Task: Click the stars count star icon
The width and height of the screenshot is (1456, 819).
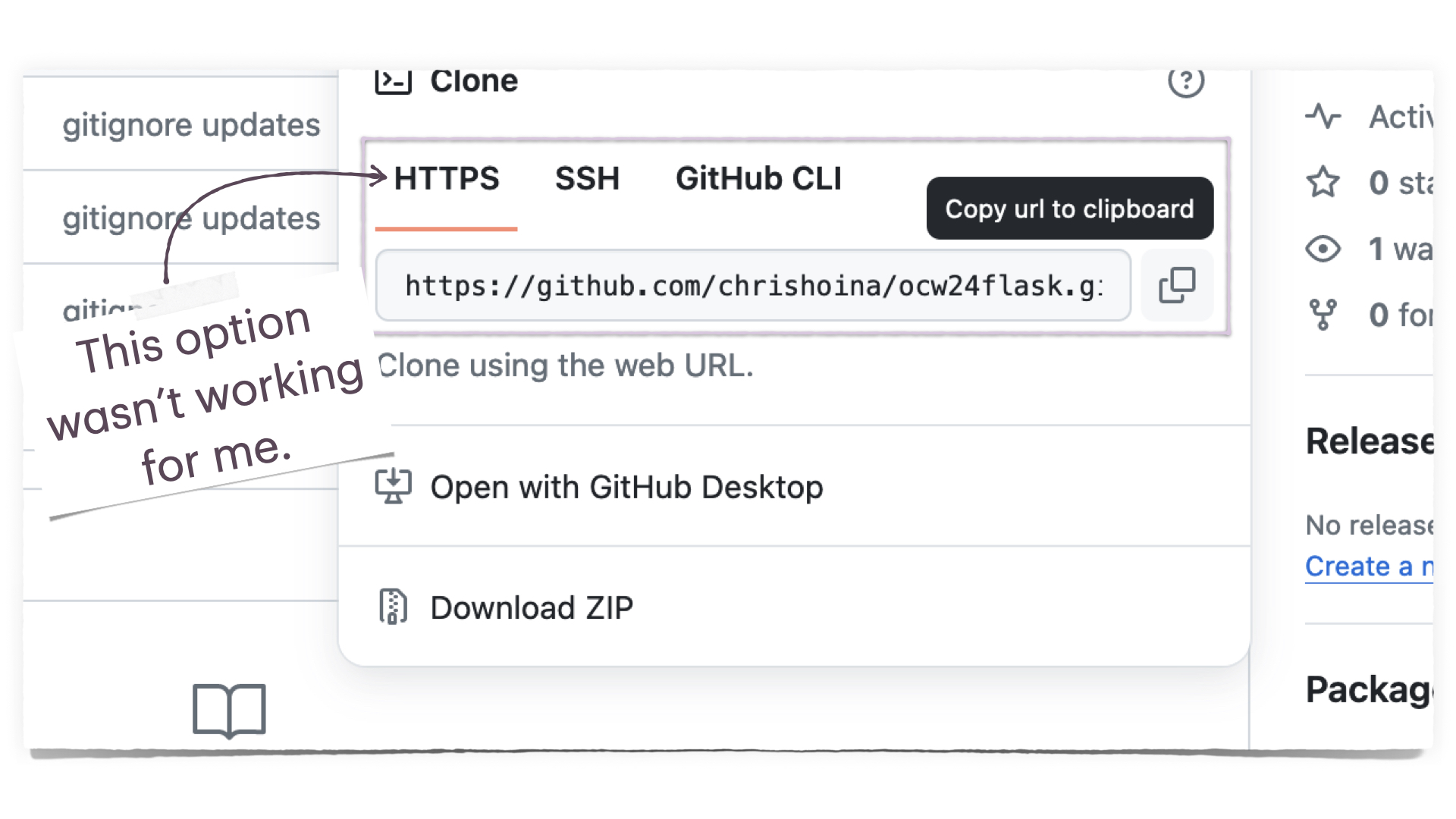Action: 1323,182
